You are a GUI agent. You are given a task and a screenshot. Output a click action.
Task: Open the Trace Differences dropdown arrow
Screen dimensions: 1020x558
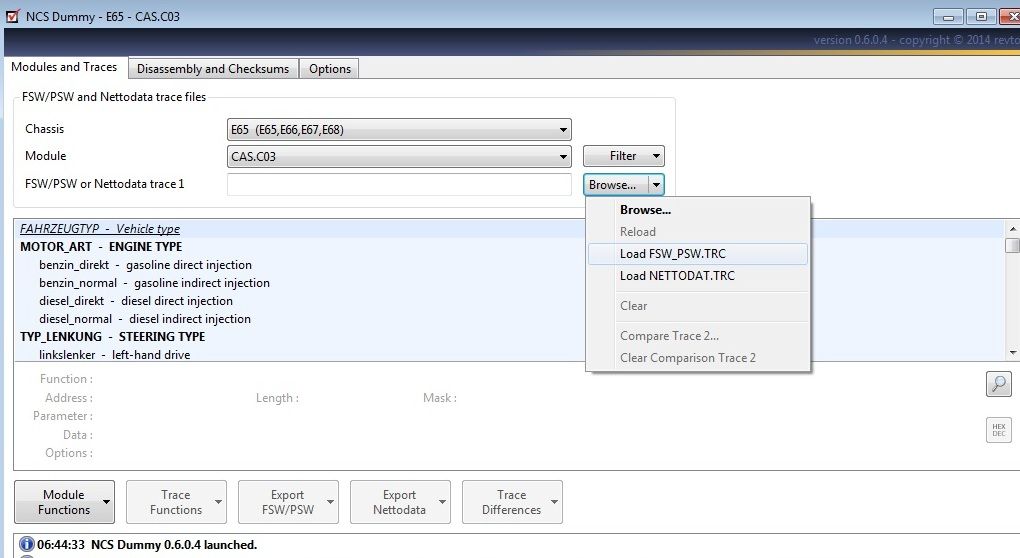click(554, 502)
